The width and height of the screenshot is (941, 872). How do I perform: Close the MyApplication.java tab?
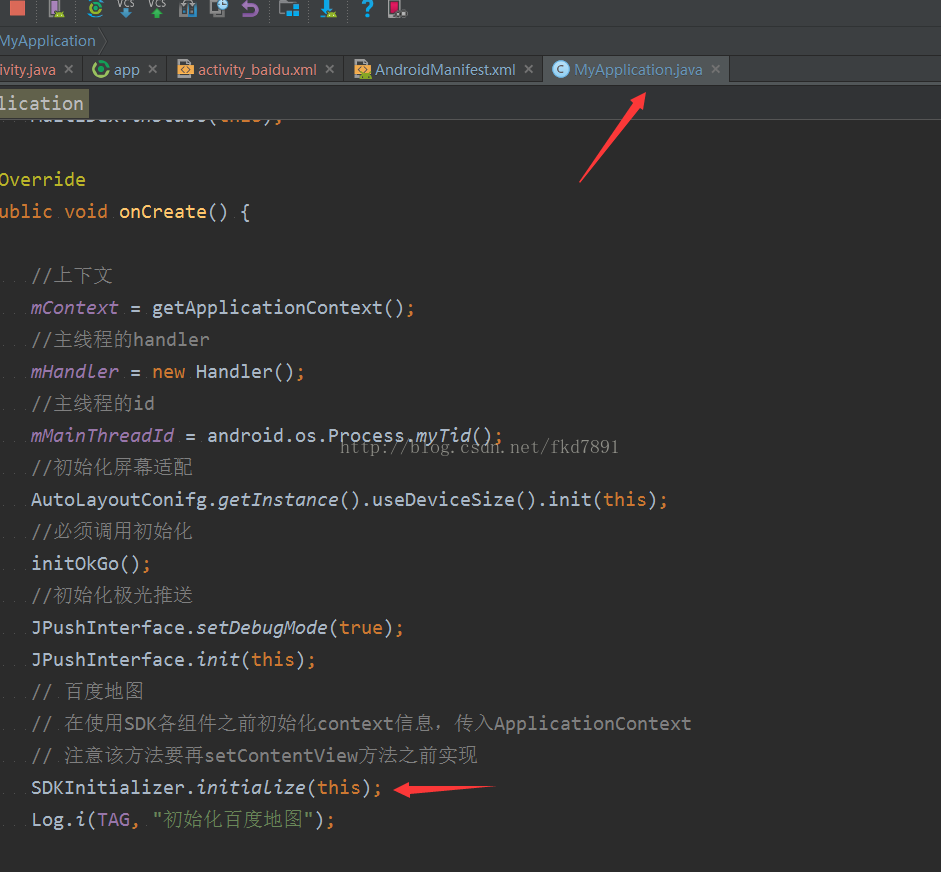point(715,69)
